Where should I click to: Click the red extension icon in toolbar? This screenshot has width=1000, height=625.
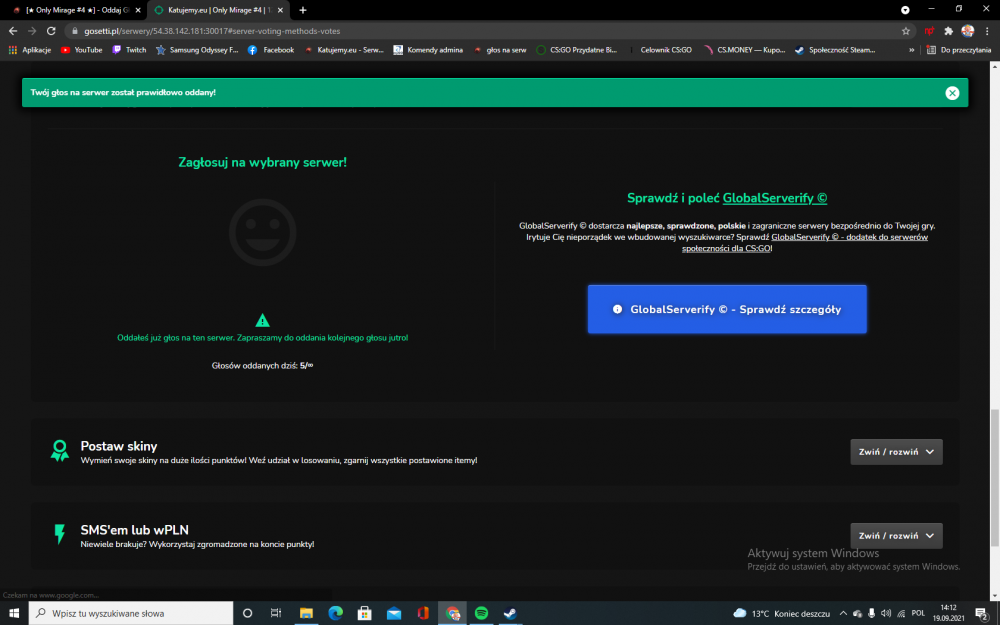[x=929, y=31]
